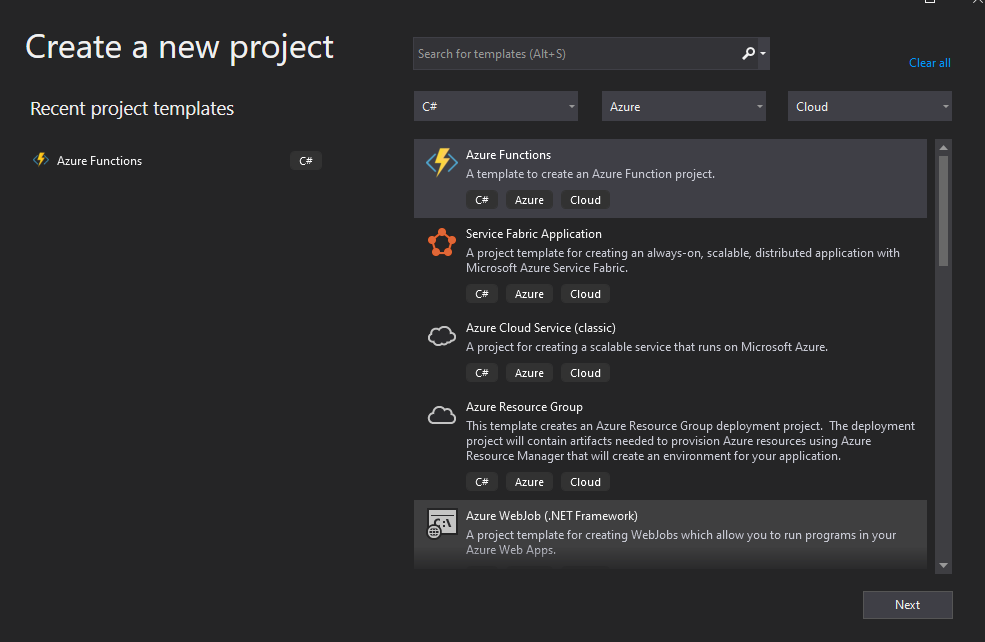Screen dimensions: 985x642
Task: Open the C# language filter dropdown
Action: click(x=496, y=106)
